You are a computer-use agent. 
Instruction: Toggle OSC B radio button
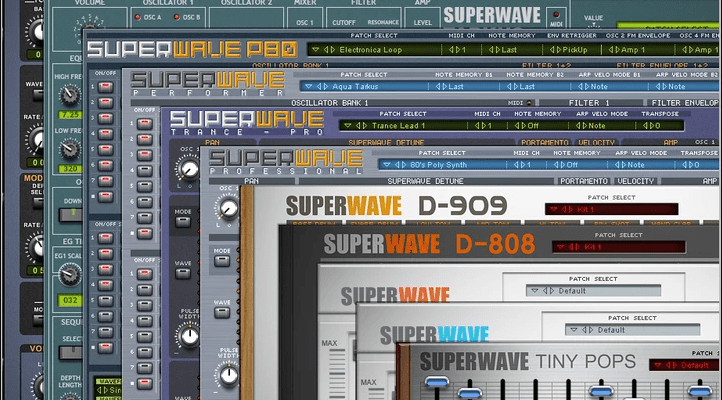coord(191,17)
